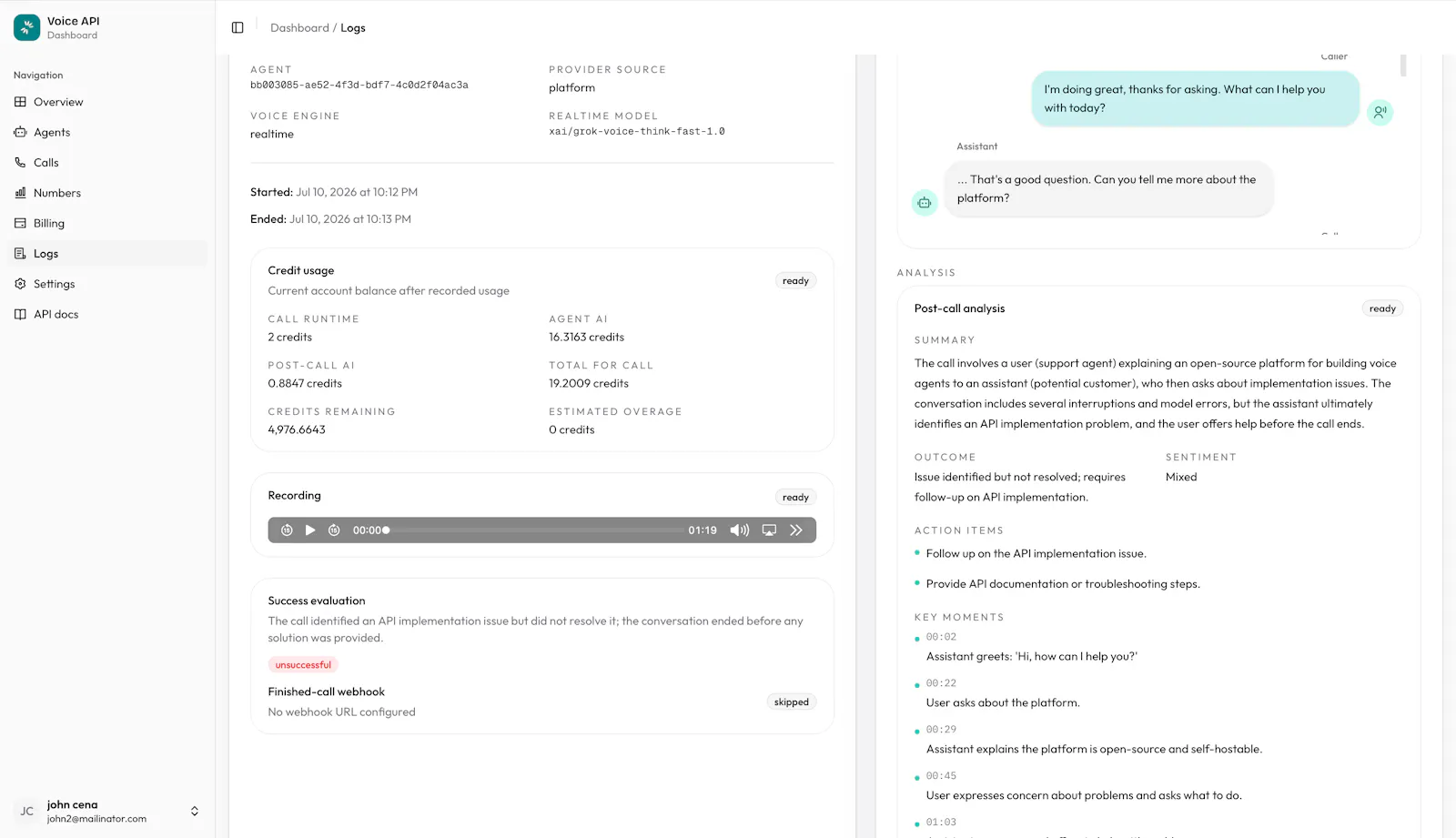Click the Mixed sentiment value
Screen dimensions: 1456x838
[x=1181, y=477]
